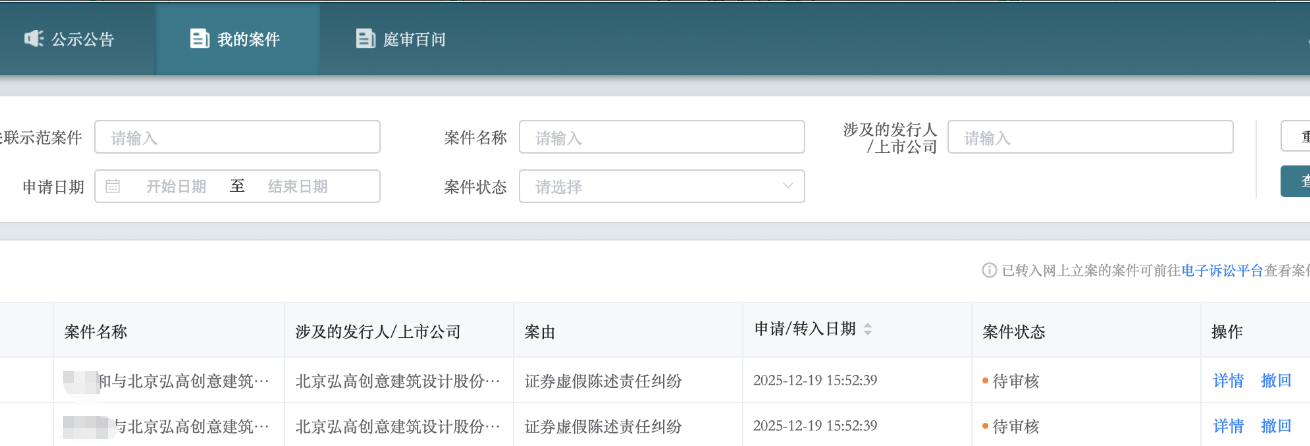Click the info icon beside the notice text

coord(989,270)
